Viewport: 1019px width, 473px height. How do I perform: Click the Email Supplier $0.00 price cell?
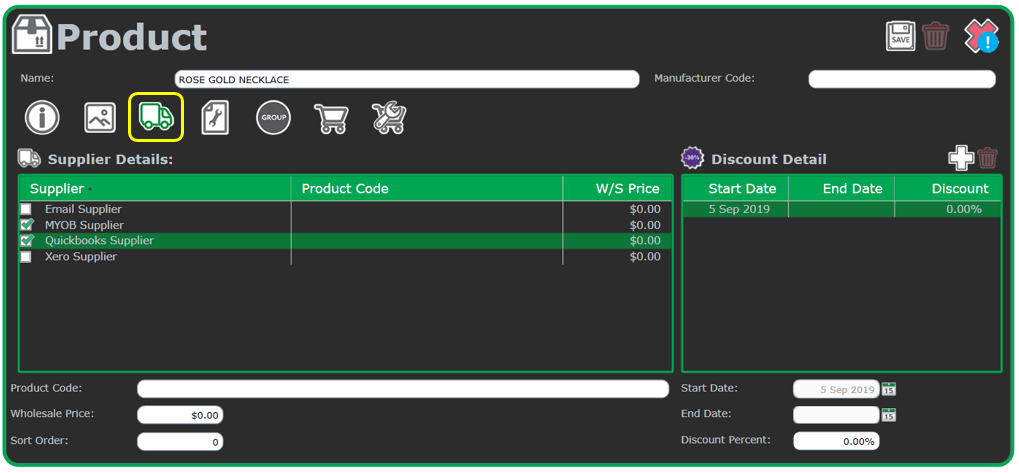coord(617,209)
